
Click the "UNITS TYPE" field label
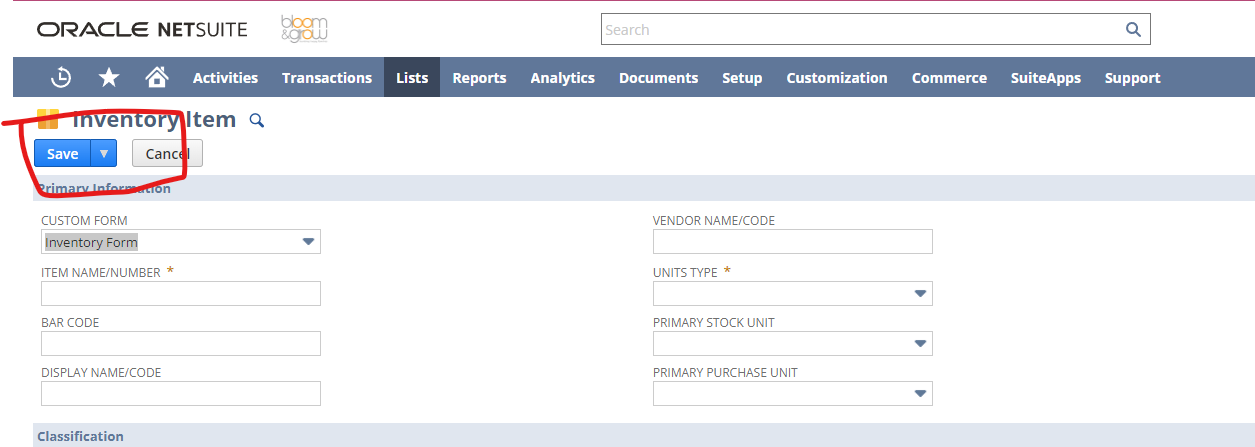pos(685,273)
